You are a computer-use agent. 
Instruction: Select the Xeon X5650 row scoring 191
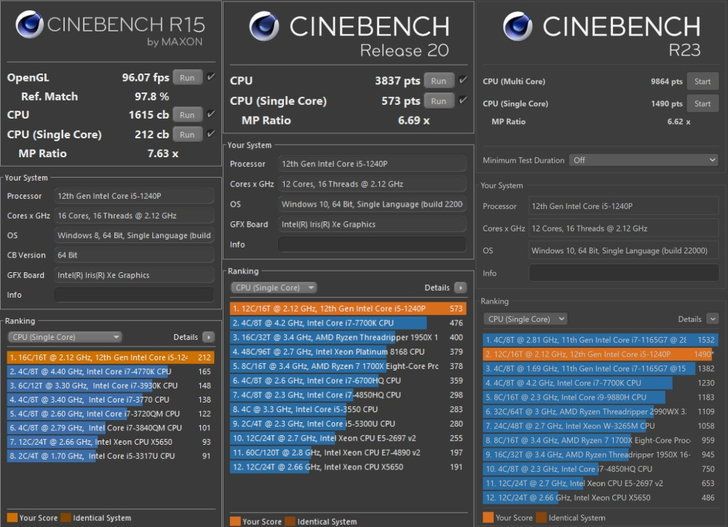tap(348, 467)
